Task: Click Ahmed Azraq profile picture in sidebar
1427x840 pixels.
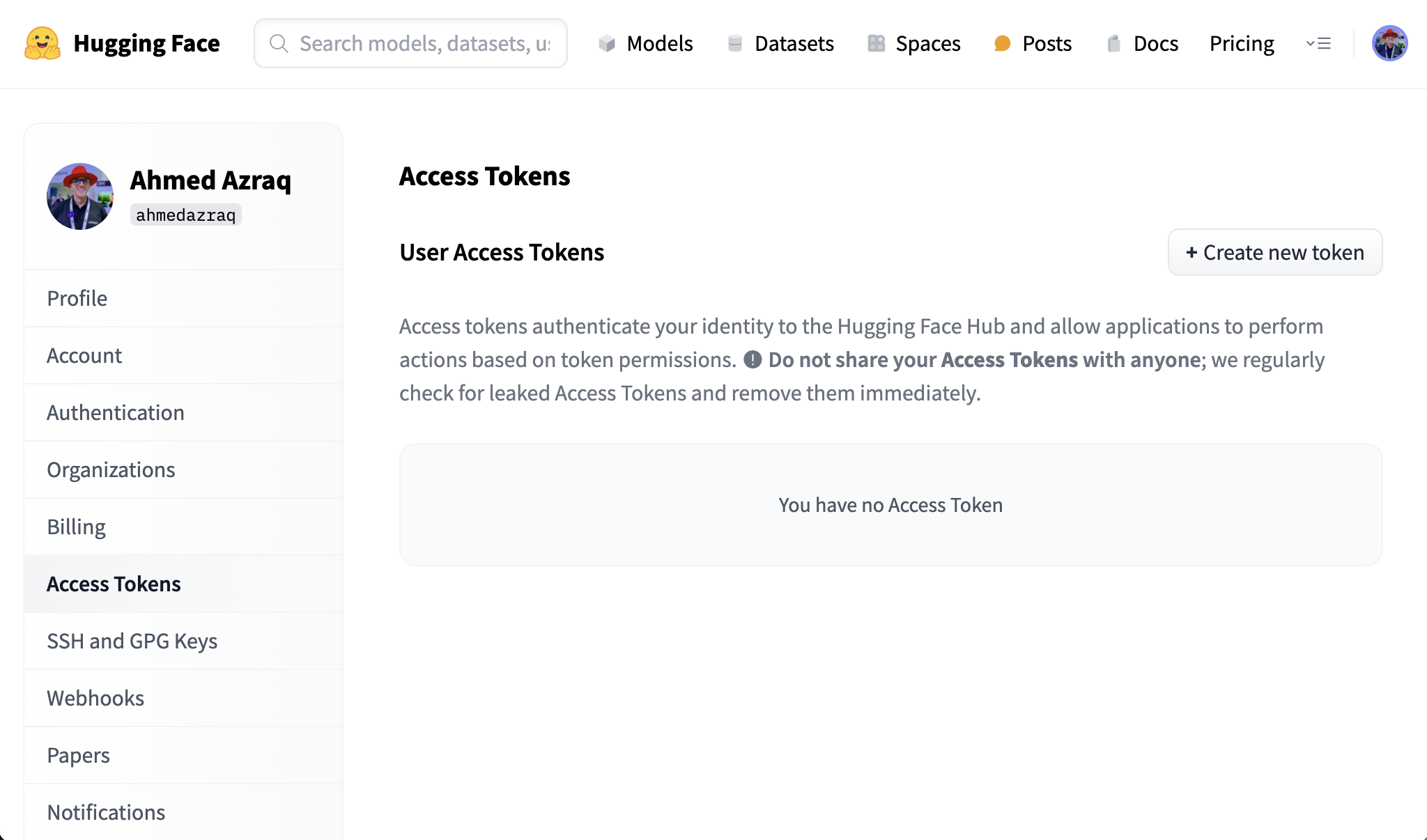Action: (x=80, y=196)
